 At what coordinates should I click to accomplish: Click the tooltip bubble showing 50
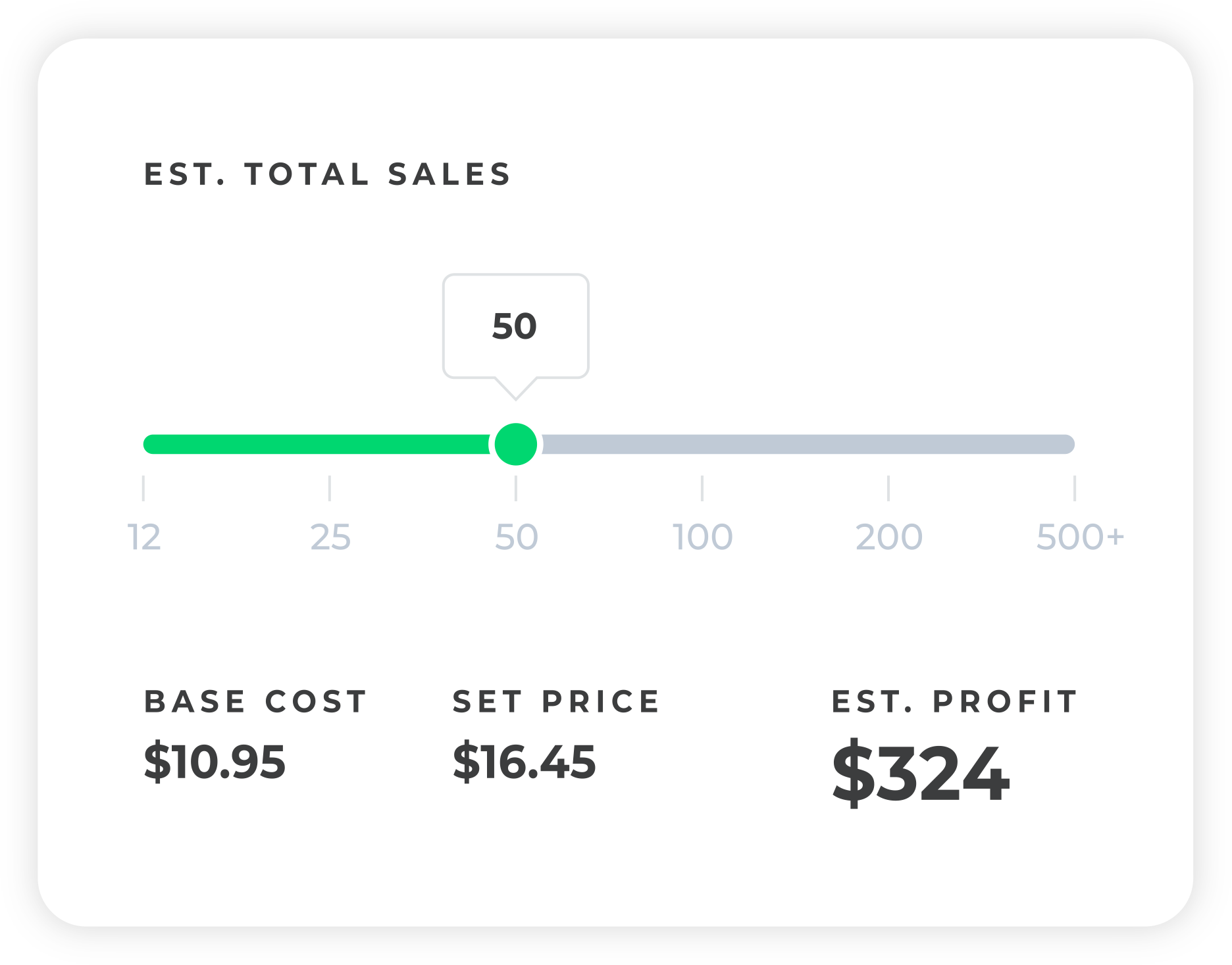pyautogui.click(x=515, y=326)
